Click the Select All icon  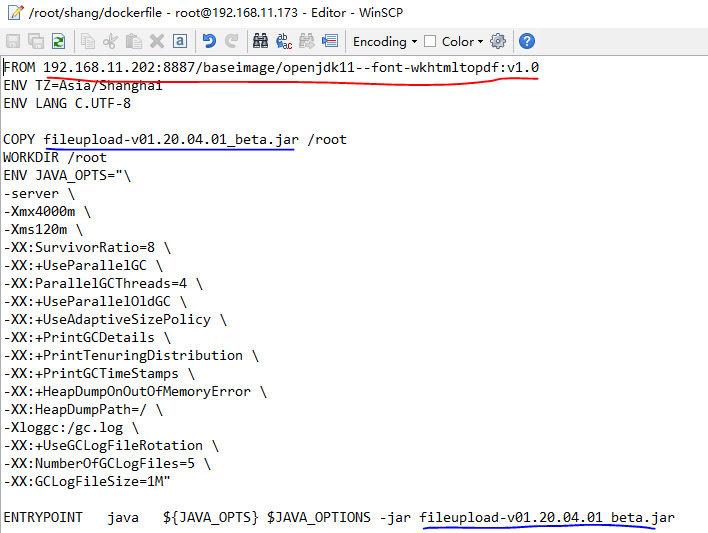pyautogui.click(x=180, y=41)
